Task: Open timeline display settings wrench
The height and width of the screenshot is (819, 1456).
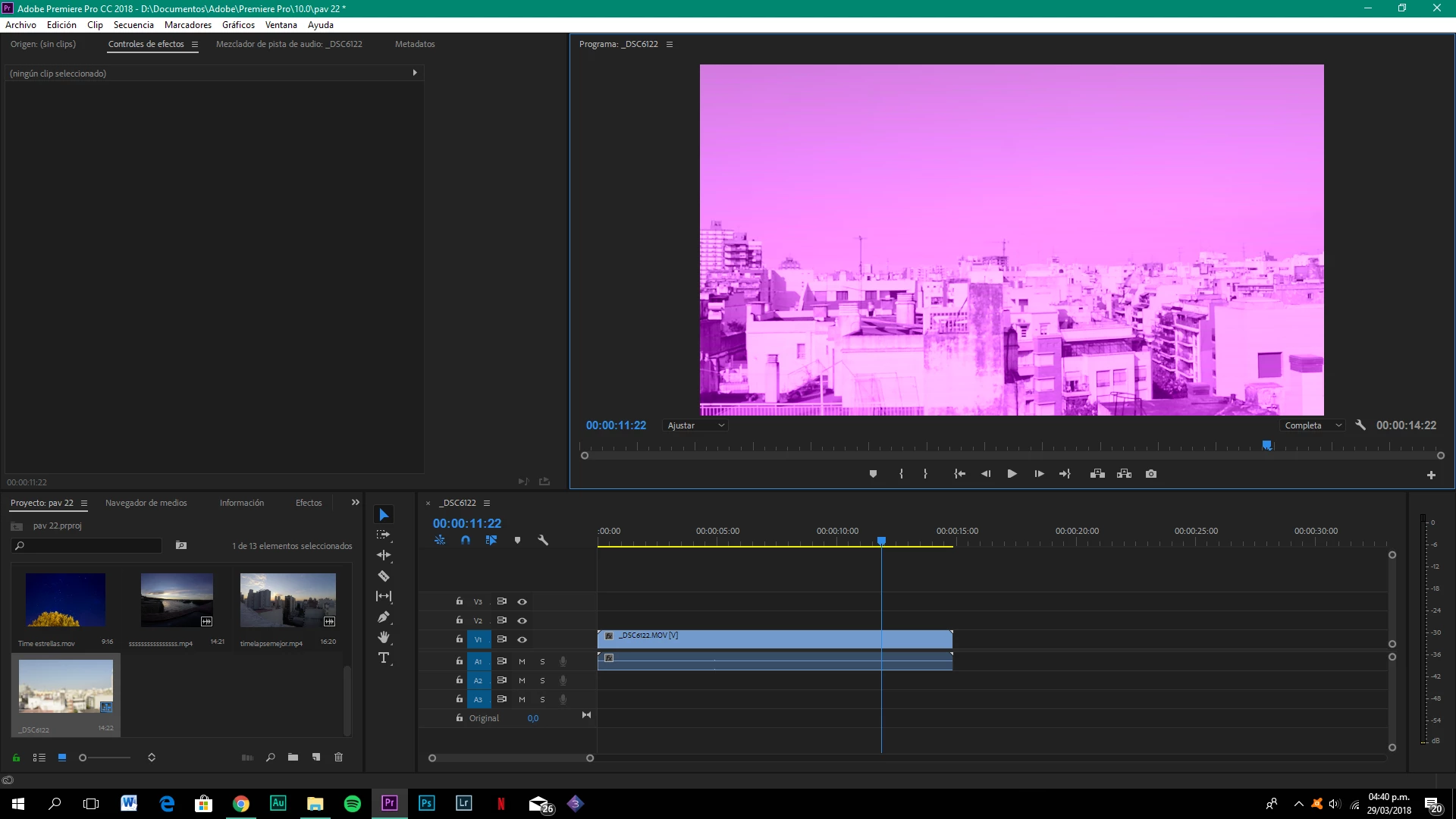Action: [x=543, y=541]
